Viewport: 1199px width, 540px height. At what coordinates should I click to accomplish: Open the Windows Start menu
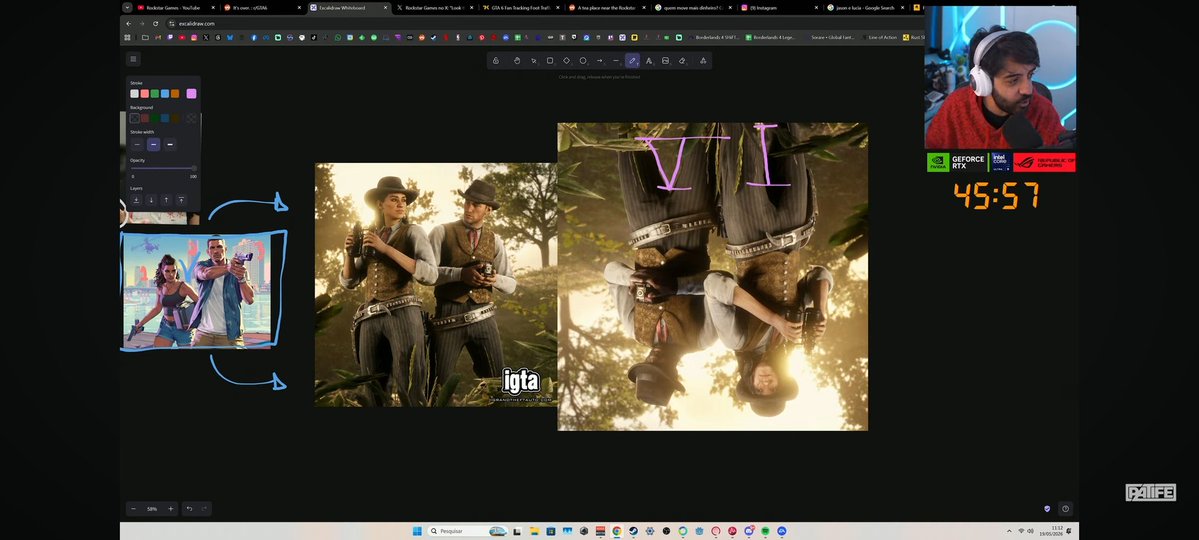417,531
